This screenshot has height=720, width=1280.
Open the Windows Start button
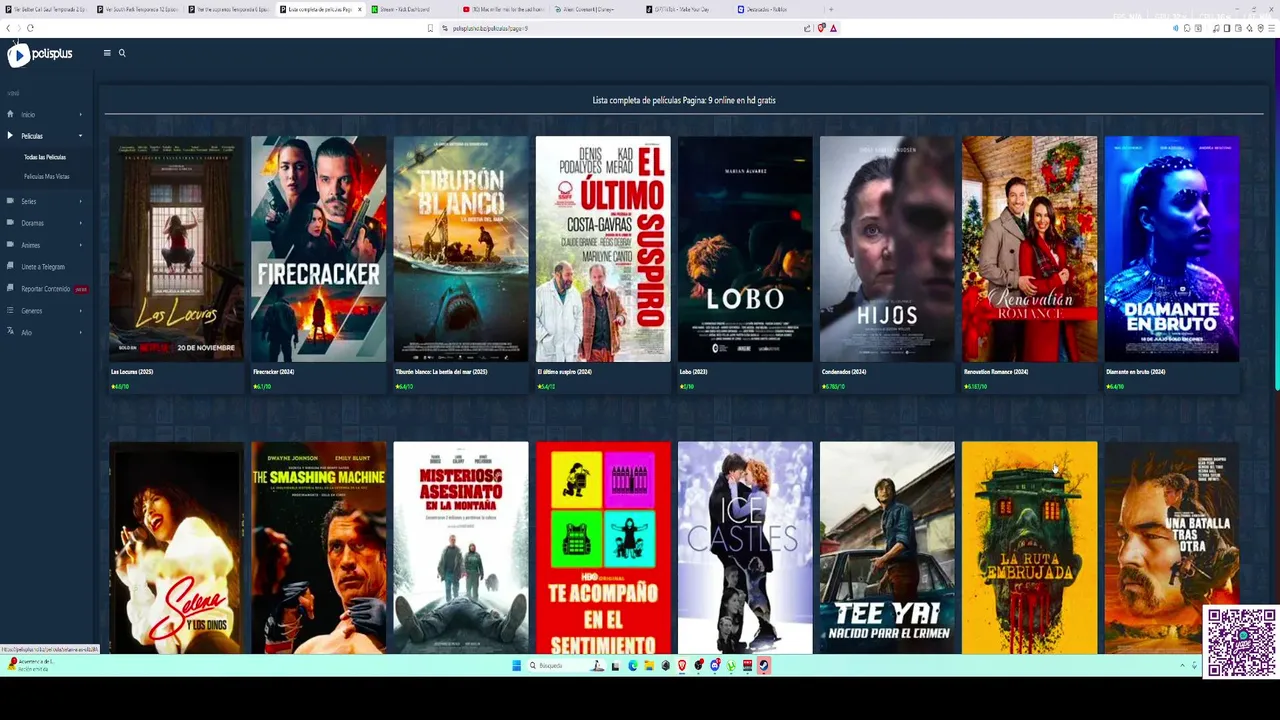tap(516, 665)
